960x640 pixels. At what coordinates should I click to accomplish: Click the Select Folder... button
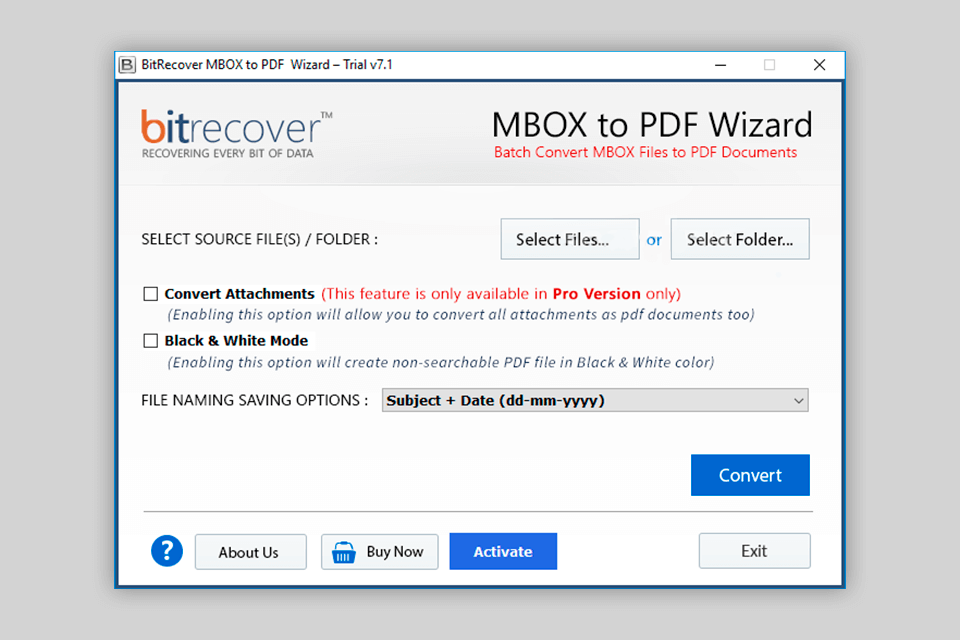[x=740, y=239]
